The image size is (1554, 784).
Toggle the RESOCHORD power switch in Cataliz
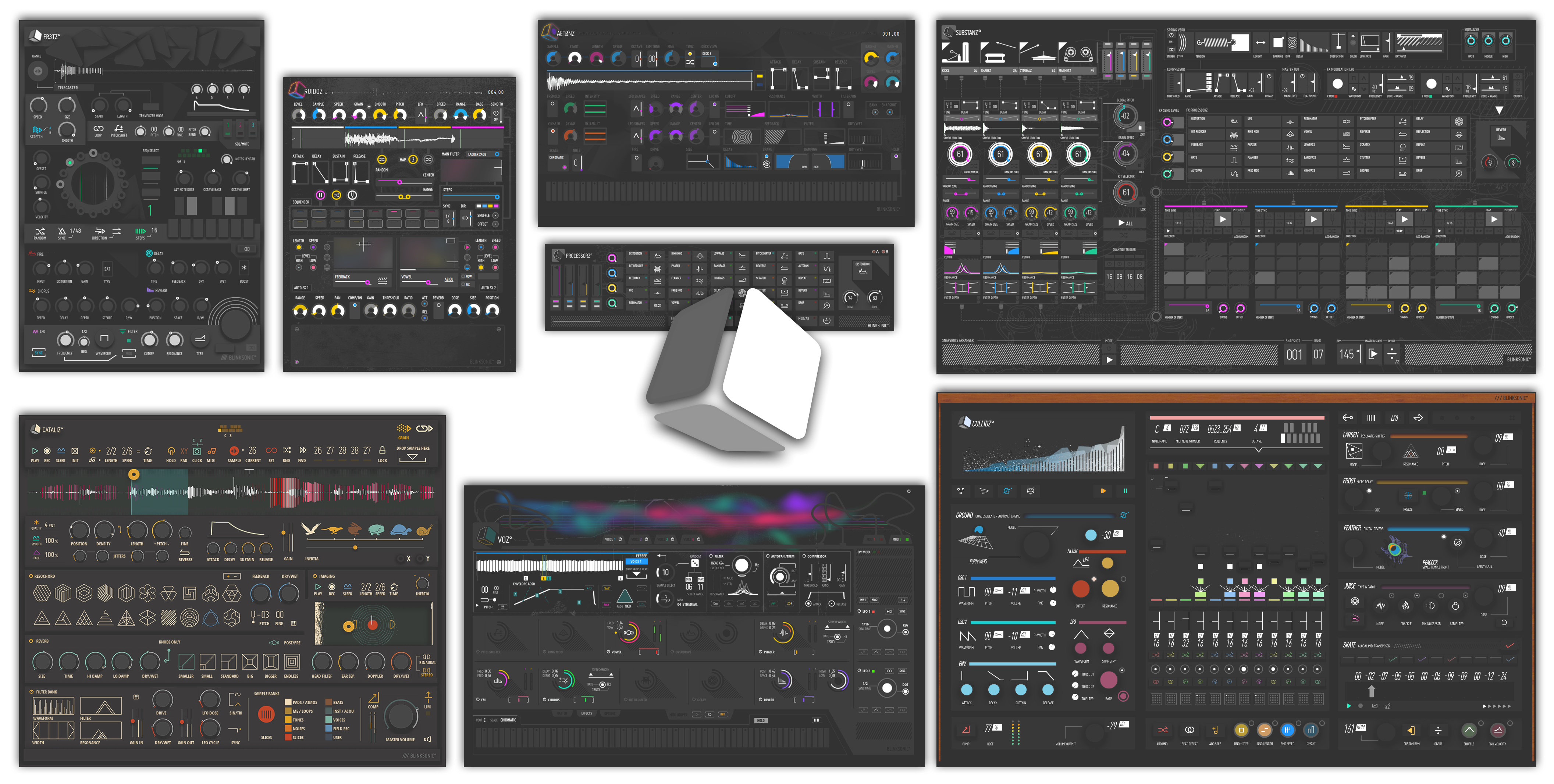31,576
